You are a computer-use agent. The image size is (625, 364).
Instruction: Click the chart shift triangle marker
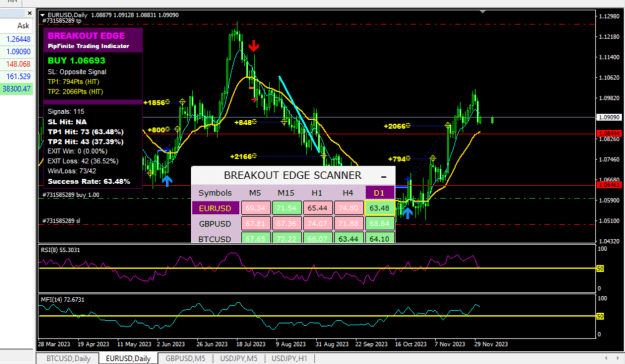pyautogui.click(x=483, y=12)
